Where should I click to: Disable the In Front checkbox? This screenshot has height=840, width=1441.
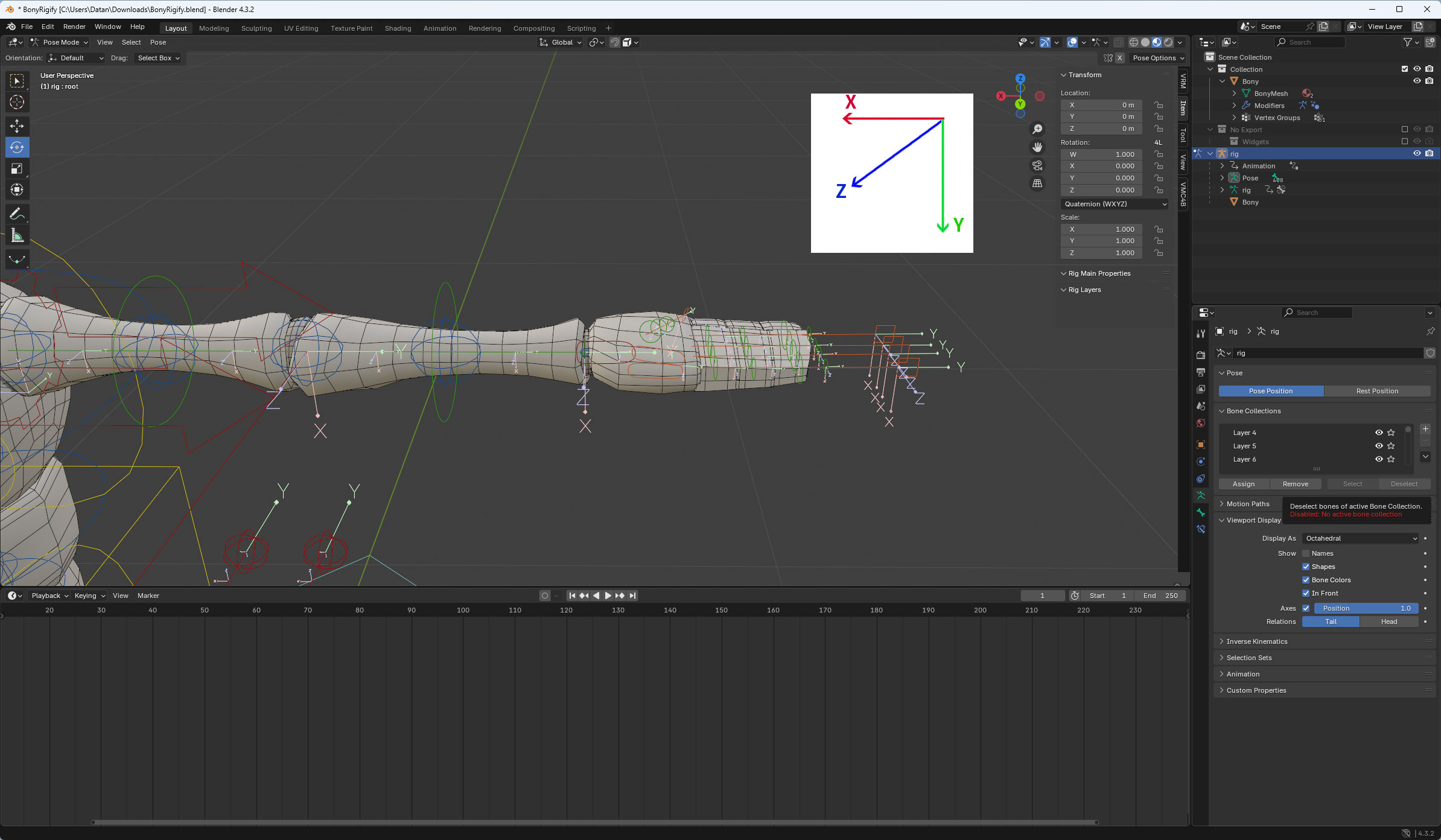[1306, 593]
